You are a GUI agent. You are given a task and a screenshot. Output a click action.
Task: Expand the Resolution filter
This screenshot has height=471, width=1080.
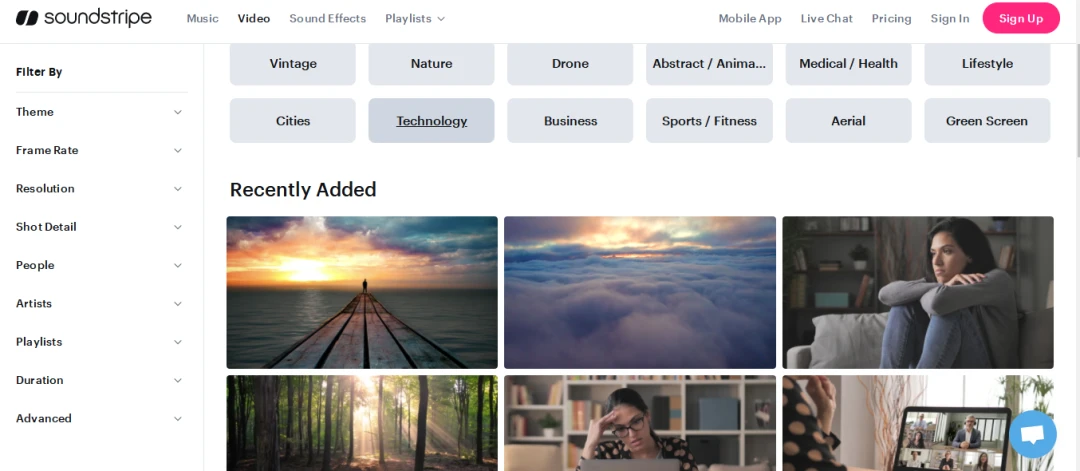pos(100,188)
